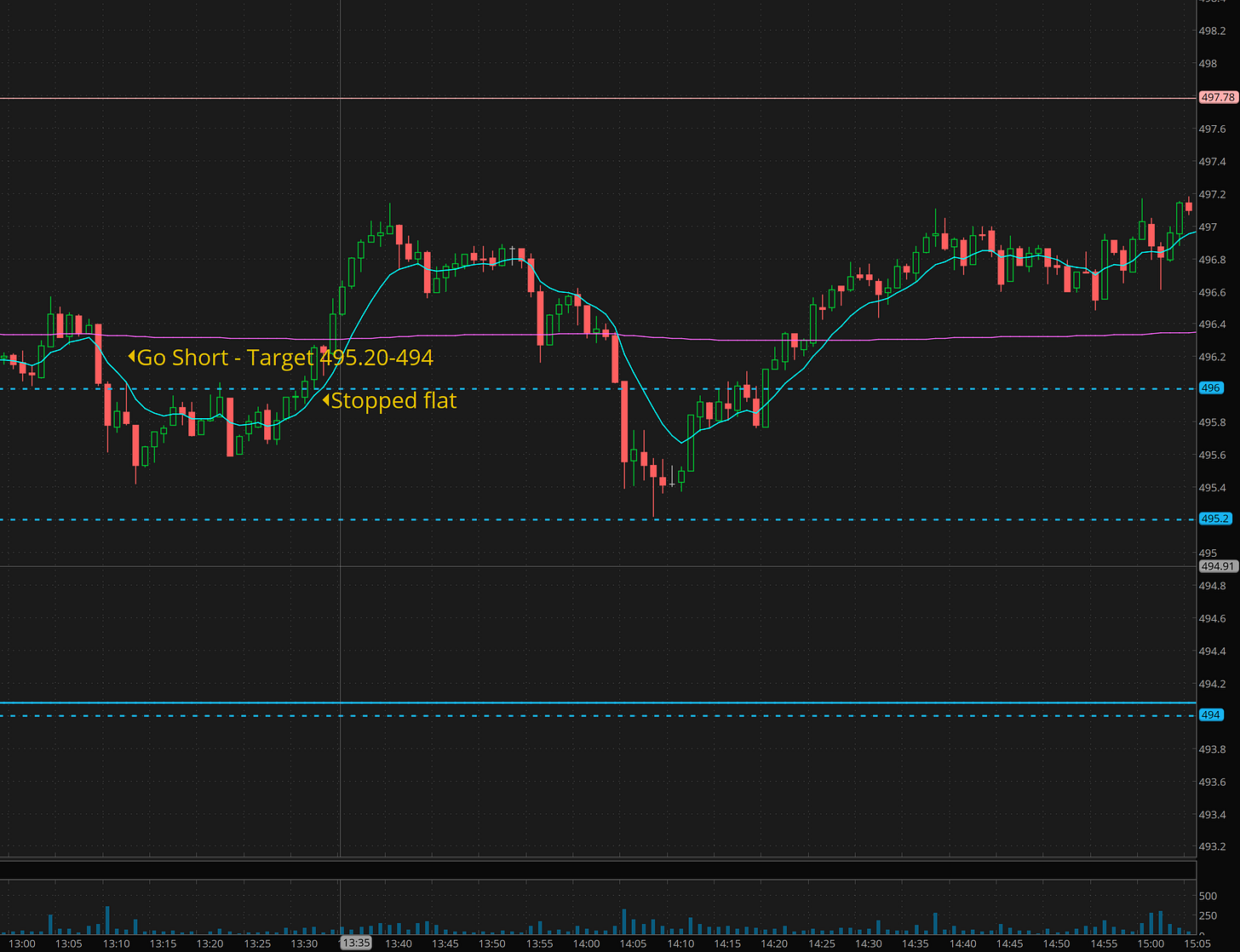1240x952 pixels.
Task: Click the 13:10 time axis label
Action: pos(116,943)
